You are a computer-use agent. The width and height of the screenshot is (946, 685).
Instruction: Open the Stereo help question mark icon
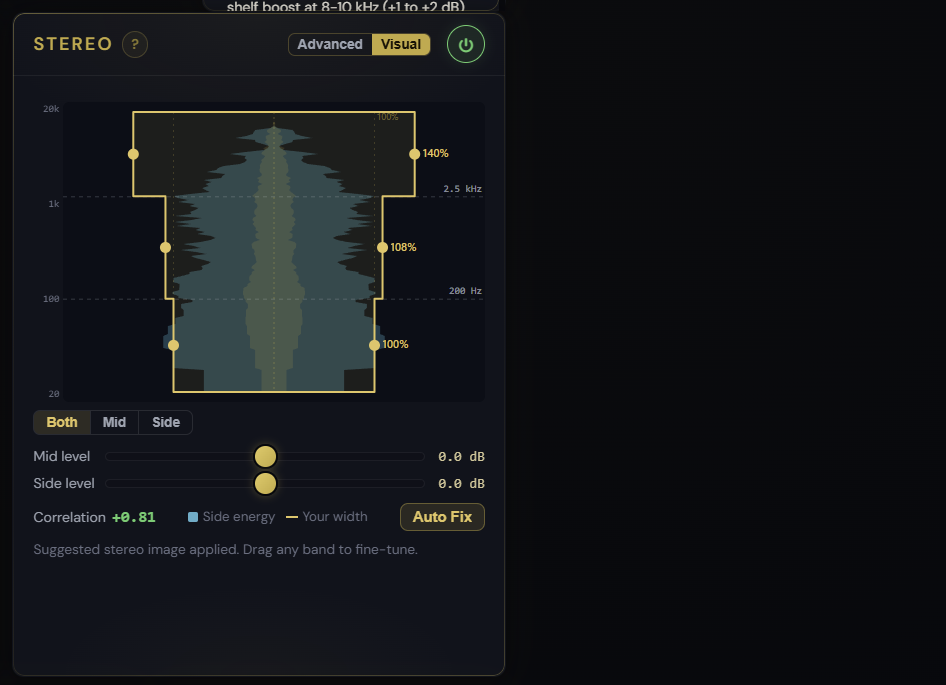135,45
